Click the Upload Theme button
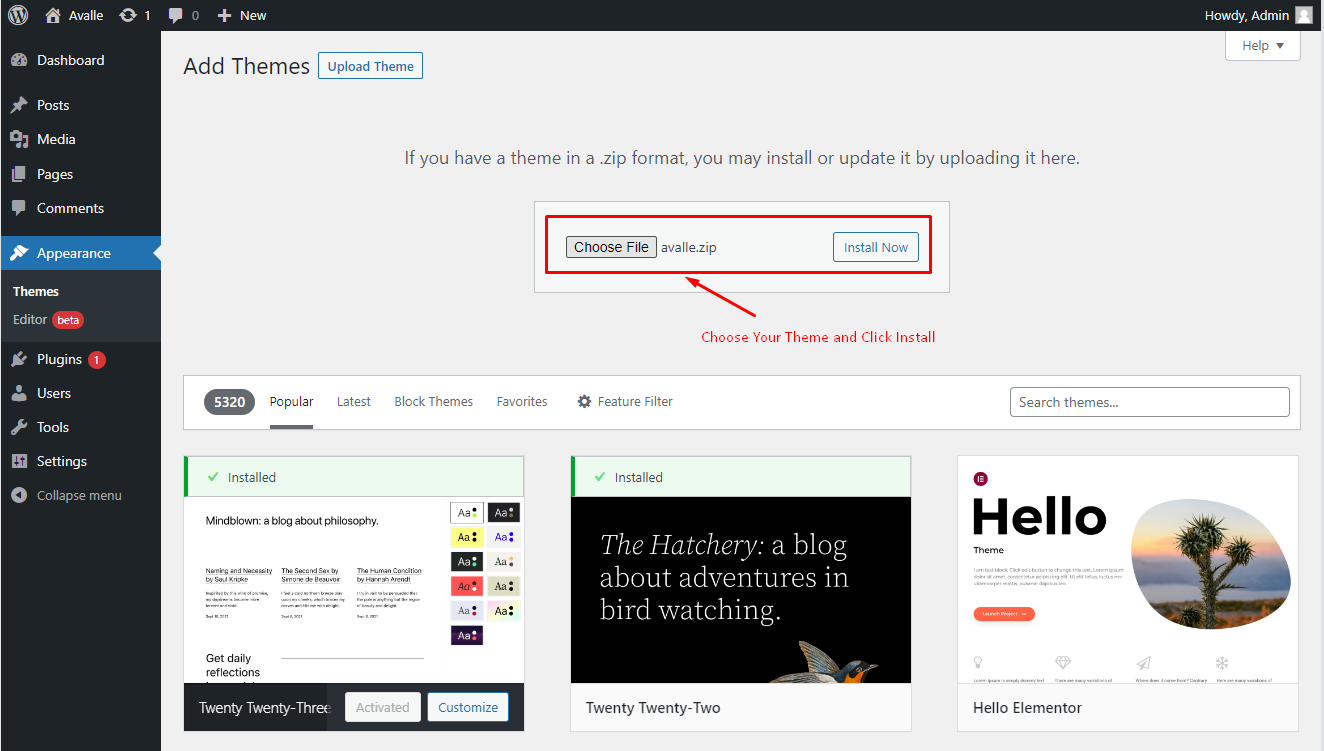 tap(370, 66)
